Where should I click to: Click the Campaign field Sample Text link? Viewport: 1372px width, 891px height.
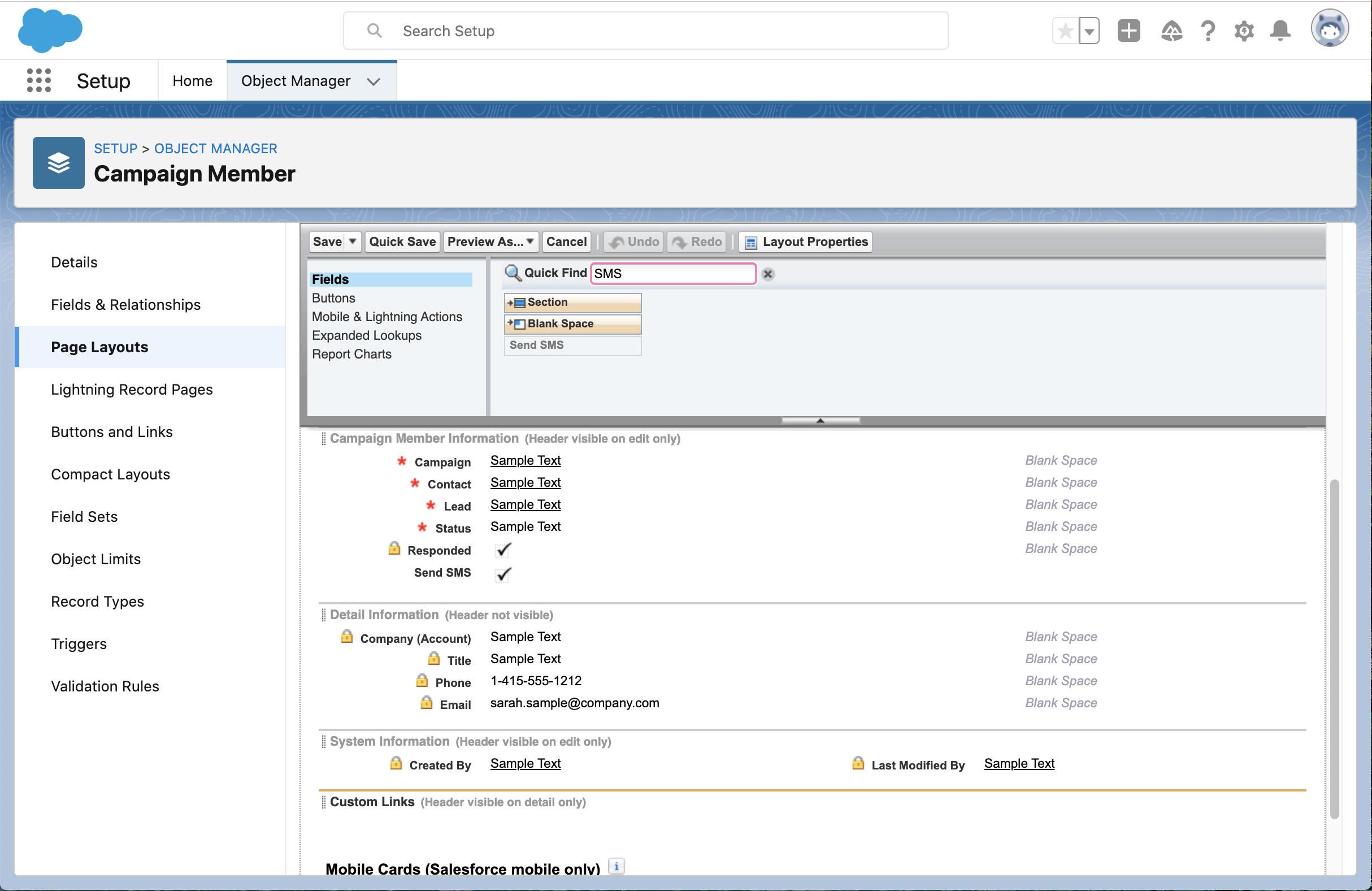click(x=525, y=460)
